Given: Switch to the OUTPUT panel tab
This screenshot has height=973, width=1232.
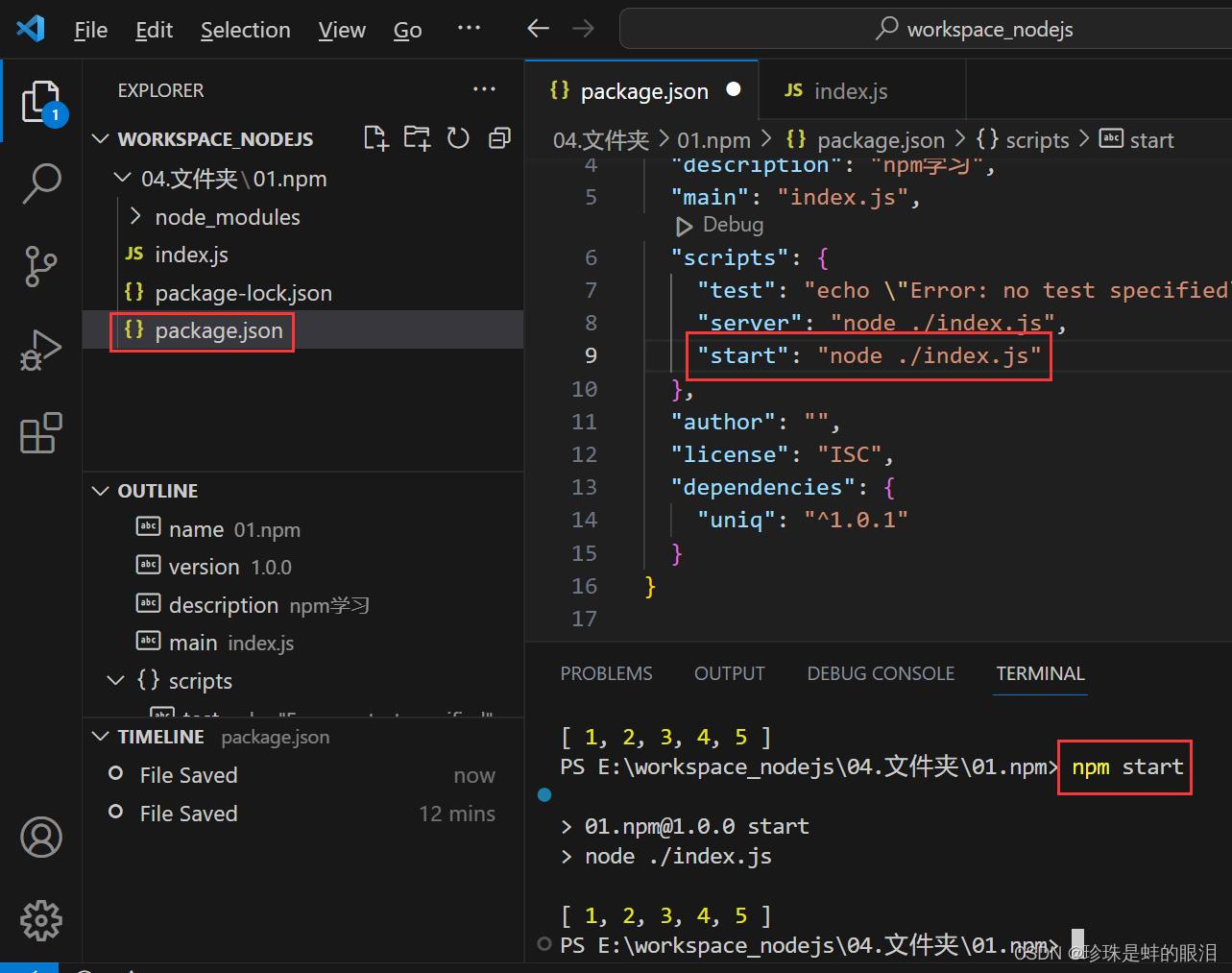Looking at the screenshot, I should pos(730,673).
